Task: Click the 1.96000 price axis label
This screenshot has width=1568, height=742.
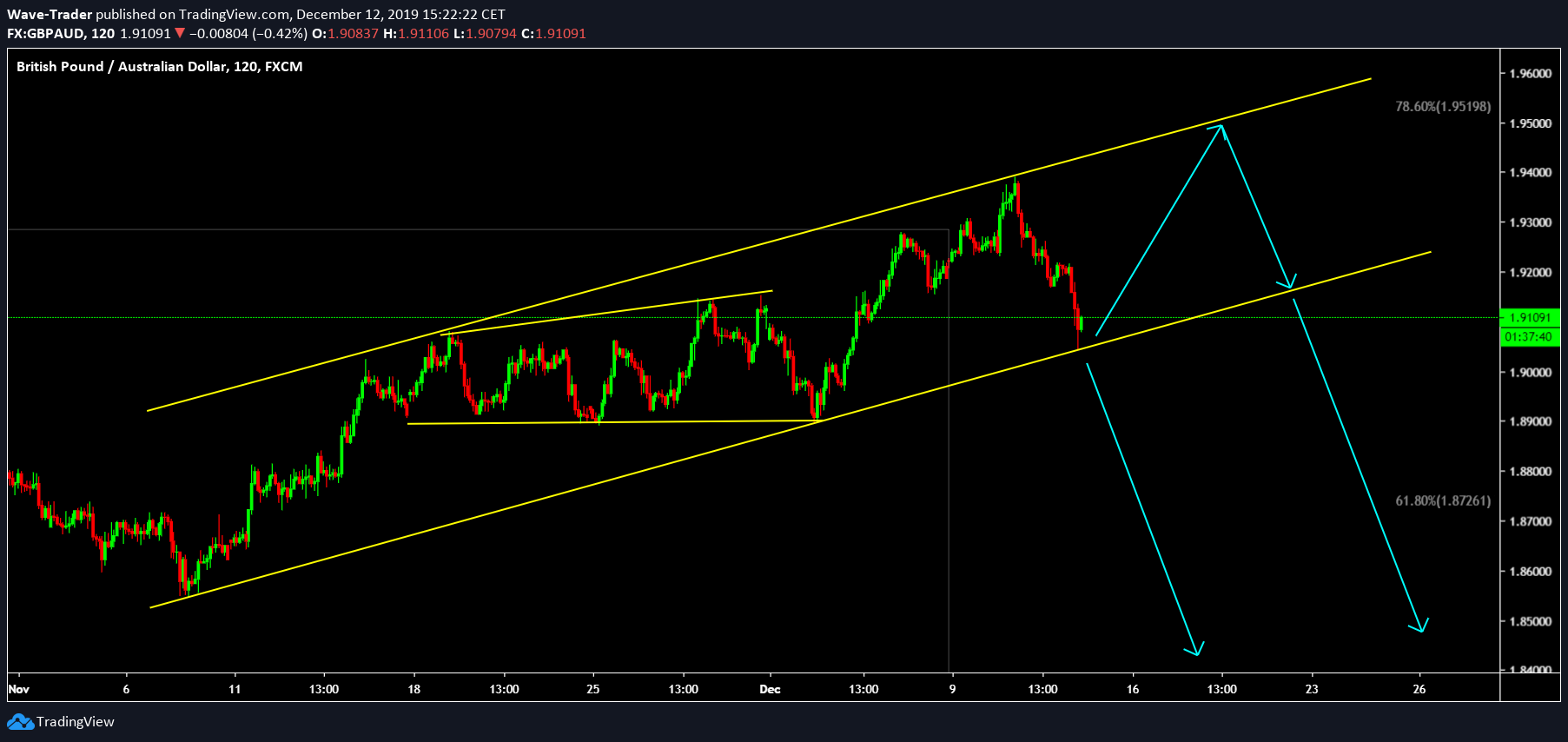Action: (1531, 74)
